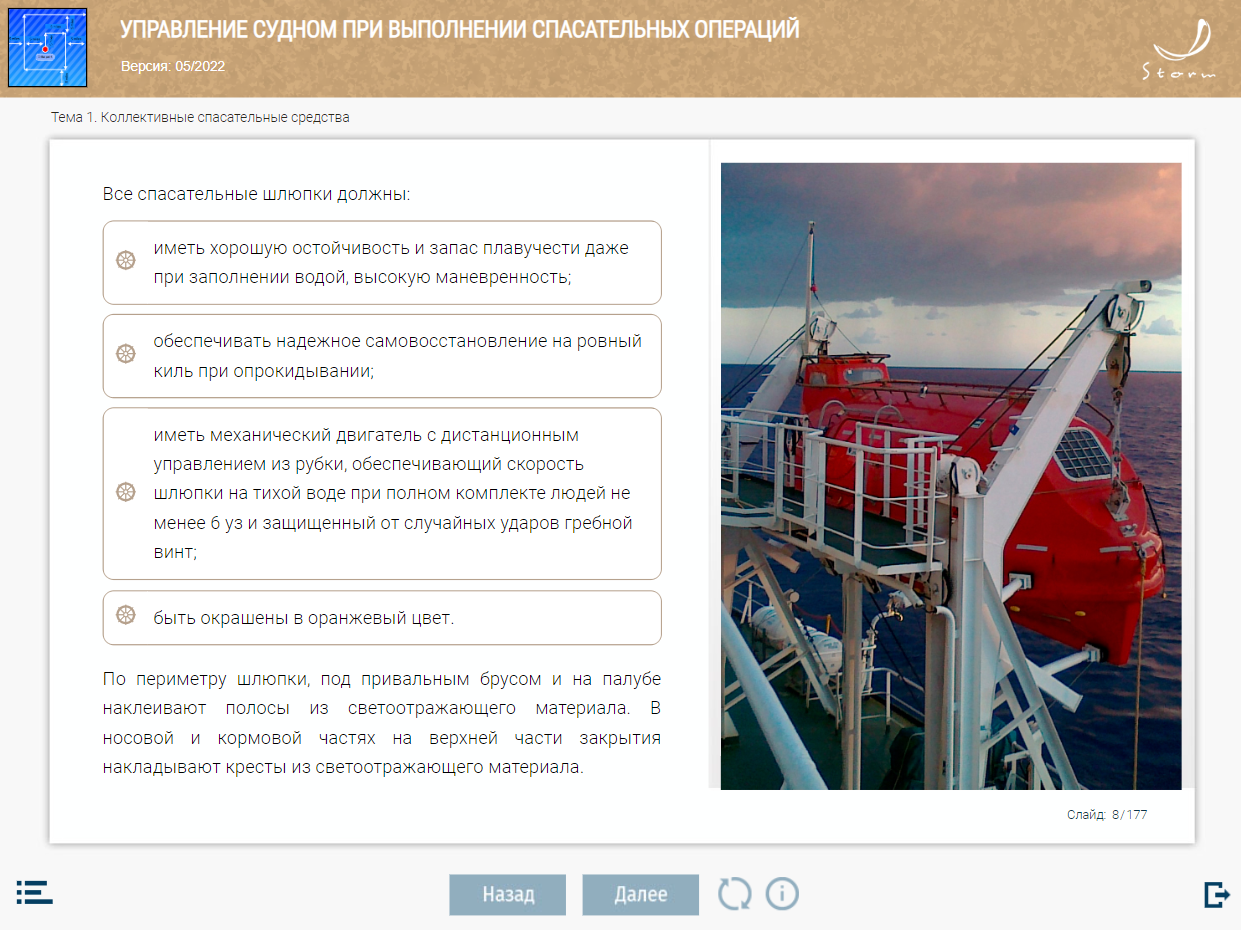The height and width of the screenshot is (930, 1241).
Task: Click the title Управление судном при выполнении спасательных операций
Action: [460, 30]
